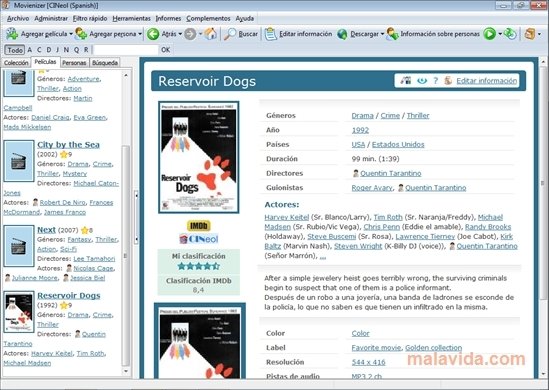
Task: Click the gray forward arrow icon
Action: click(190, 34)
